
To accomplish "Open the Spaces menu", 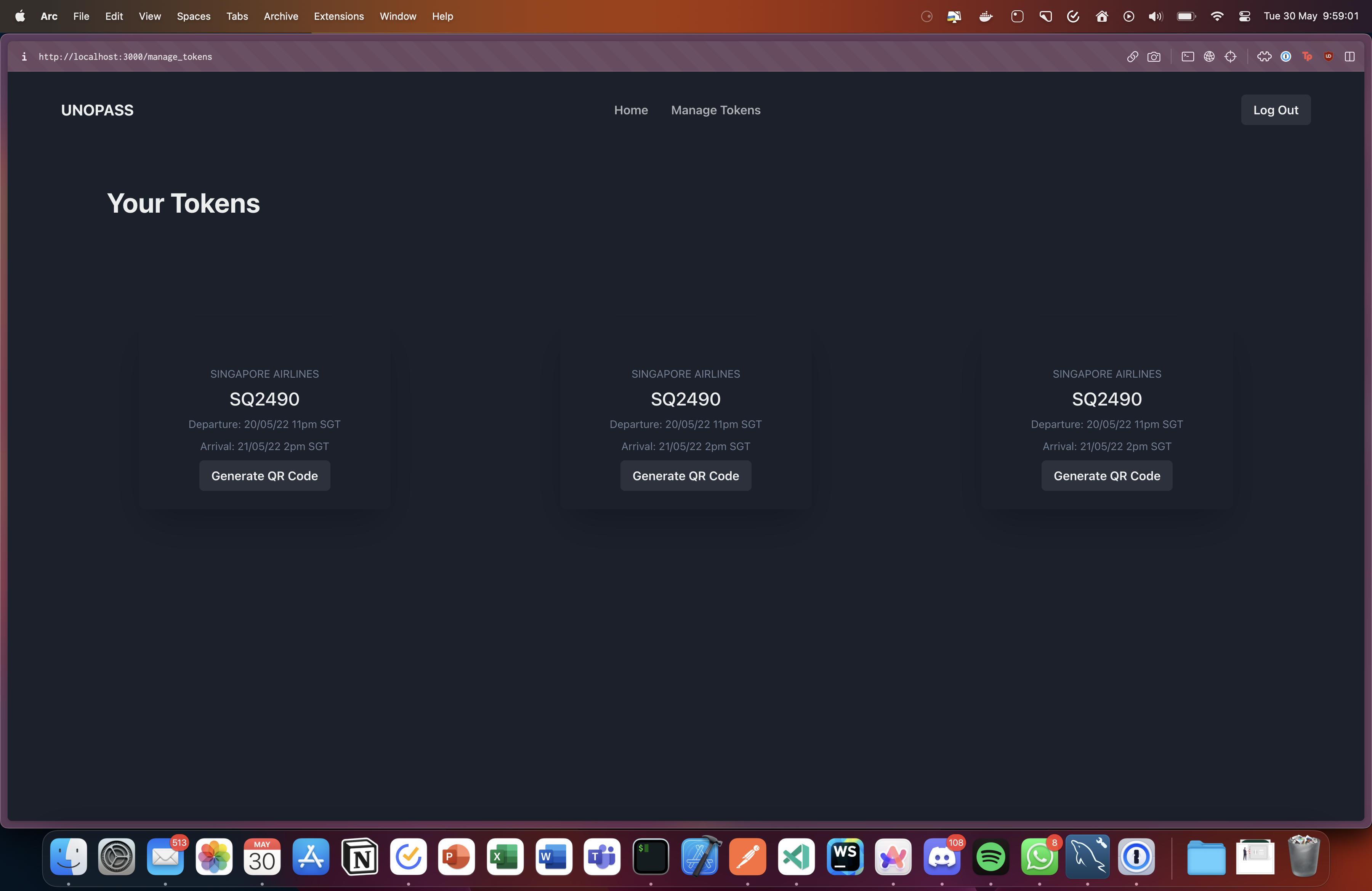I will coord(193,16).
